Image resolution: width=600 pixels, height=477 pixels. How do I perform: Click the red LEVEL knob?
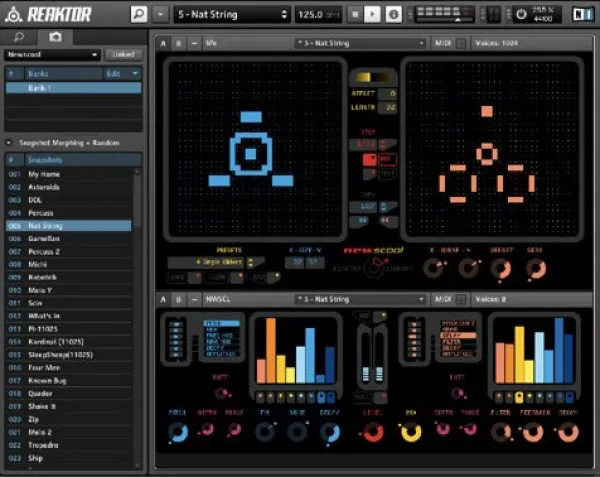click(372, 431)
